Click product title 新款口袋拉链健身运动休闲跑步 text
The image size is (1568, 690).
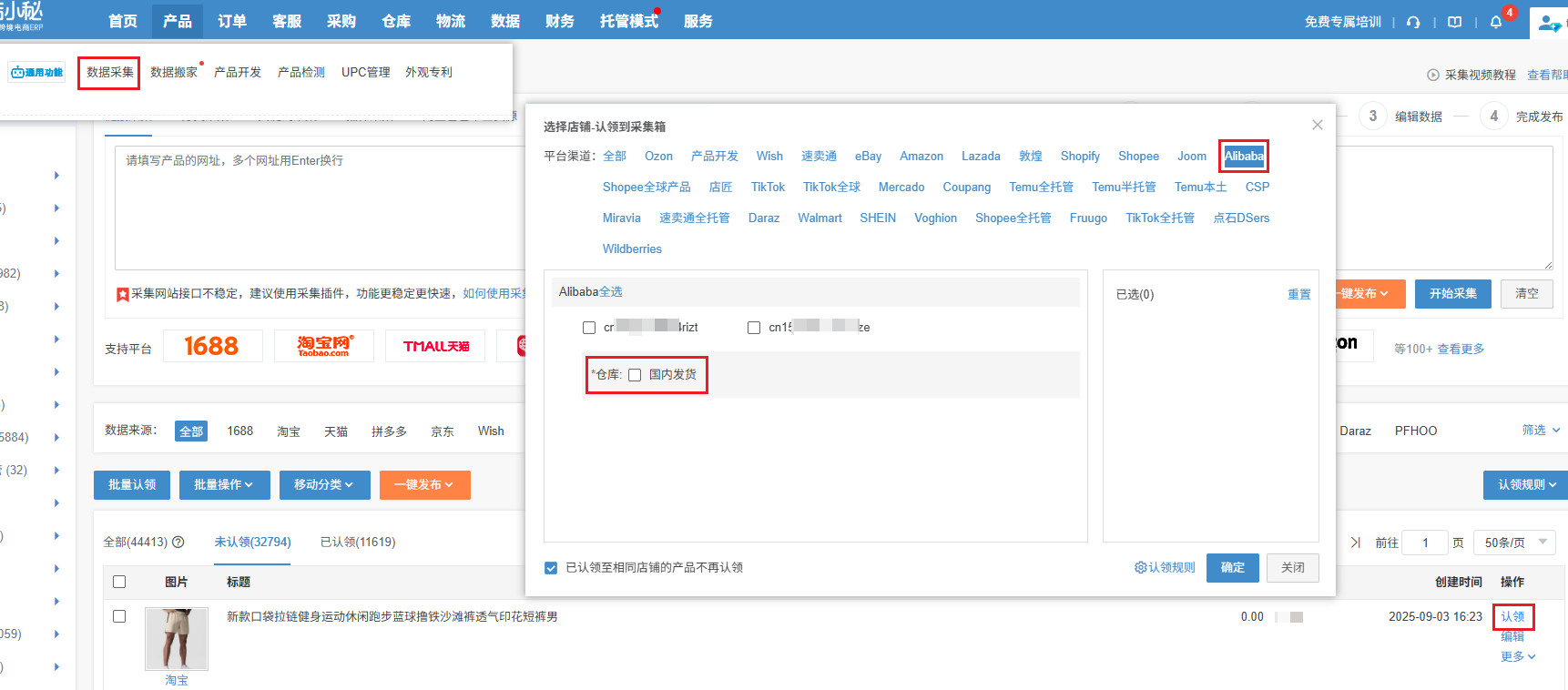click(x=392, y=616)
